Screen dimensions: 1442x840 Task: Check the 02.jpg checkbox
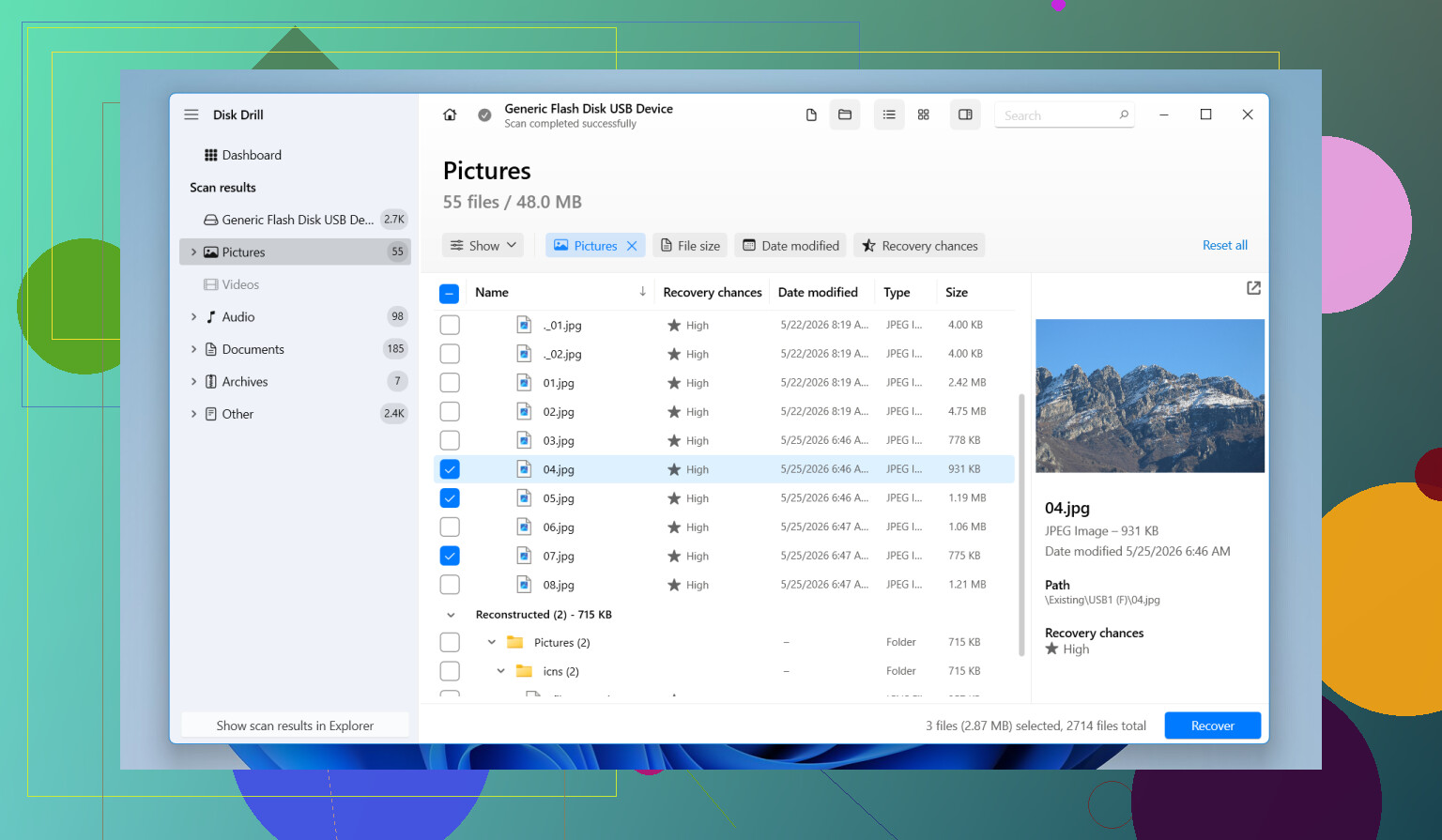pyautogui.click(x=450, y=412)
